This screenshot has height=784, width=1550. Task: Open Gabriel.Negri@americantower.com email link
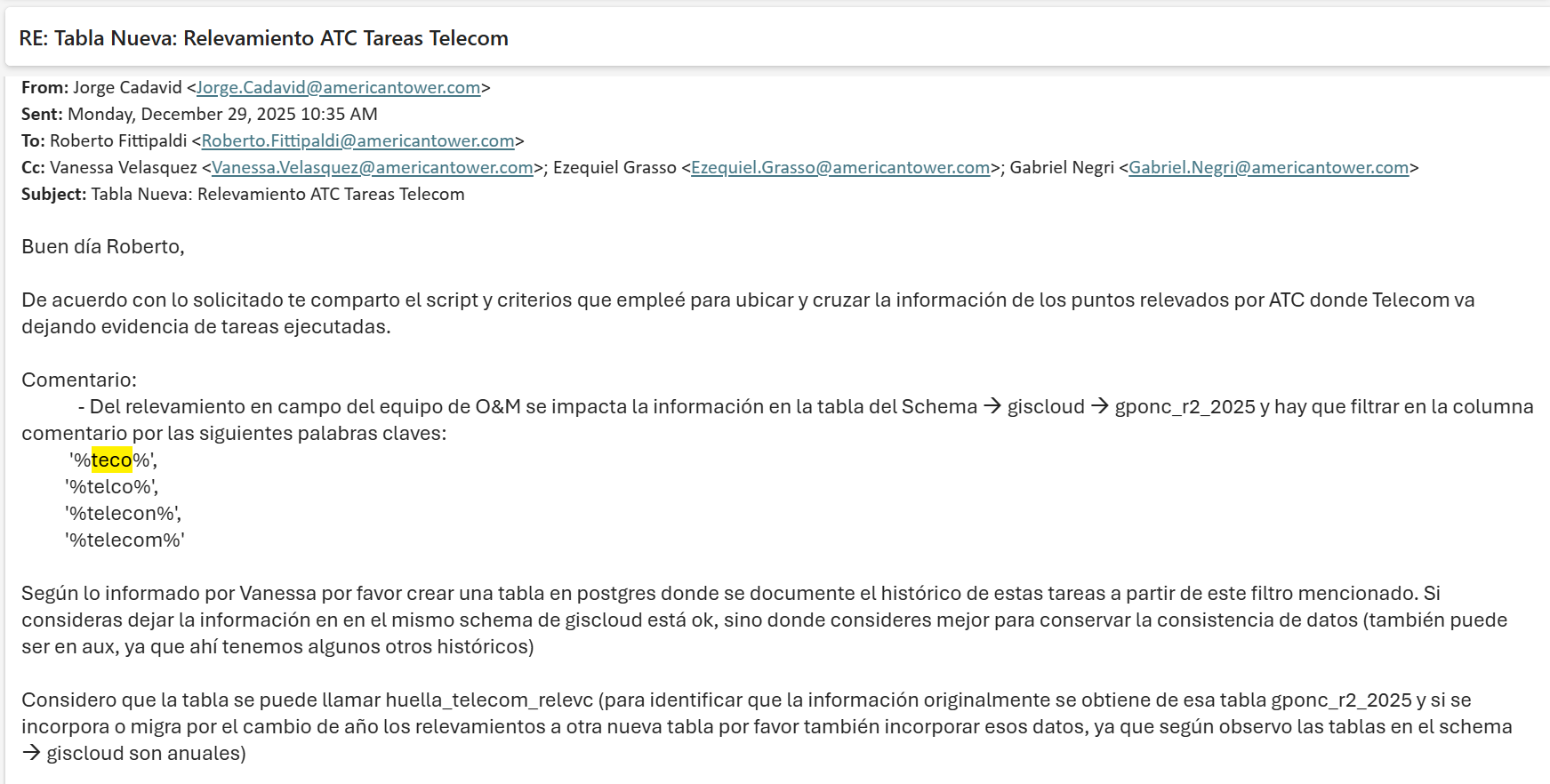pos(1268,168)
